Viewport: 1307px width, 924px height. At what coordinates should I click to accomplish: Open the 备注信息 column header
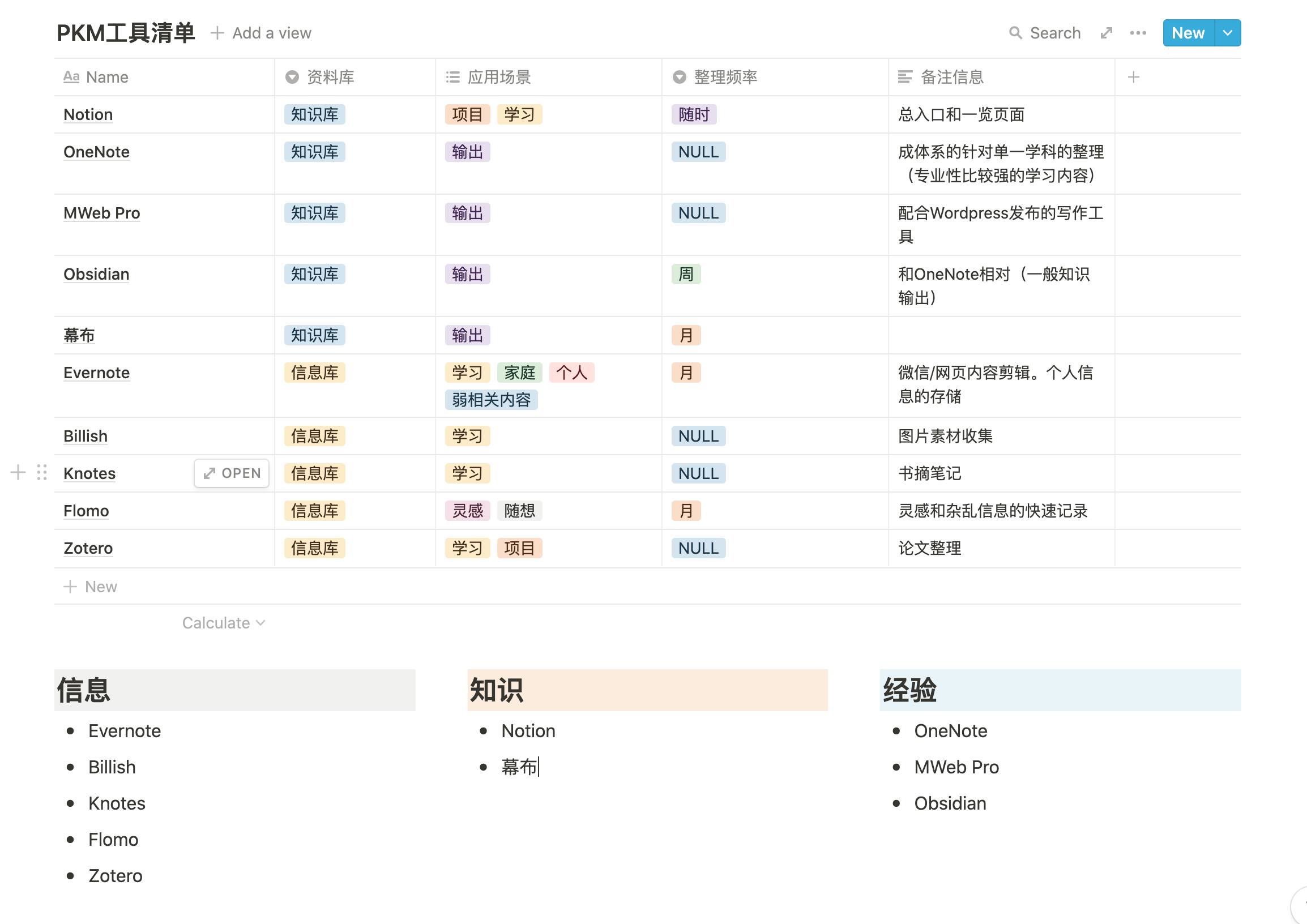click(x=1001, y=77)
